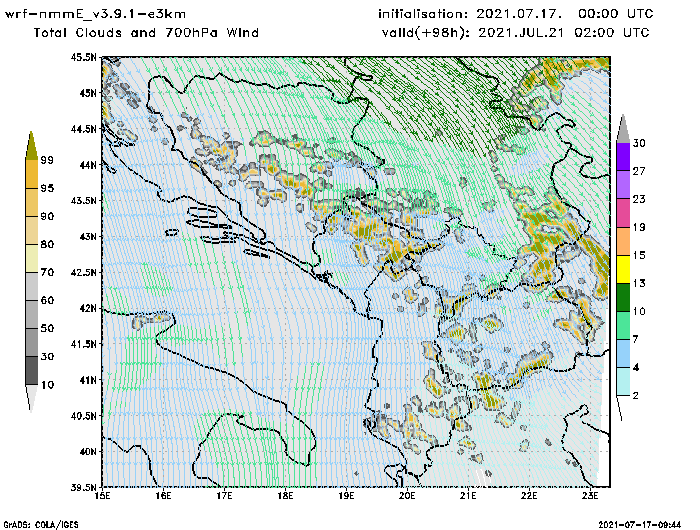Screen dimensions: 700x530
Task: Click the darkest gray 10–30 cloud swatch
Action: [x=32, y=371]
